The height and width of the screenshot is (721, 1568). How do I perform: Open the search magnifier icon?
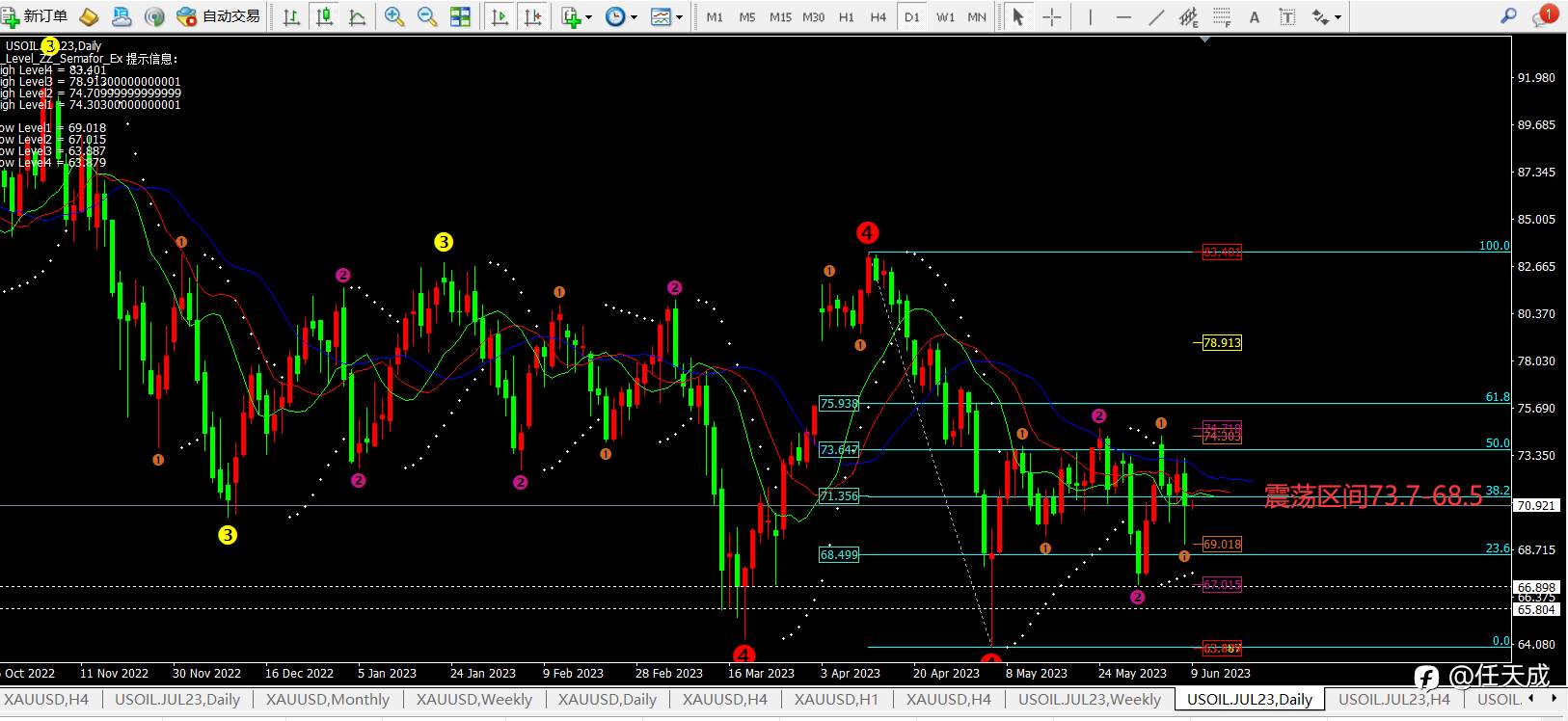point(1509,15)
